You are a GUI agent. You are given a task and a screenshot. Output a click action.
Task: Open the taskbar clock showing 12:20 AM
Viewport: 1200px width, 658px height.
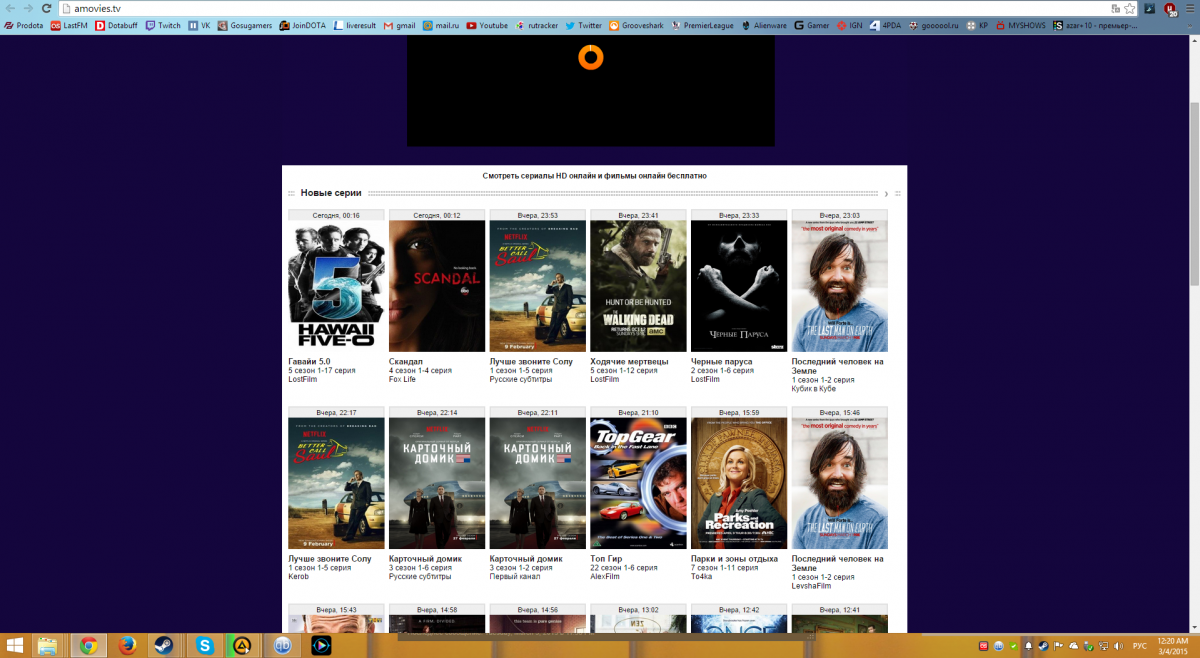tap(1172, 646)
